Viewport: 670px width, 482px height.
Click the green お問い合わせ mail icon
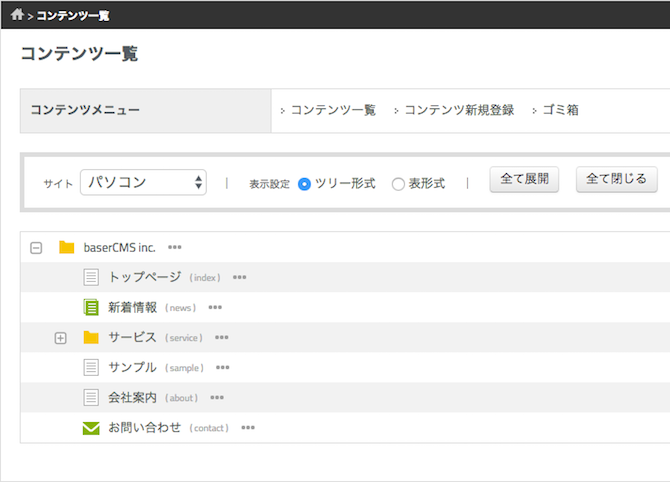[91, 427]
